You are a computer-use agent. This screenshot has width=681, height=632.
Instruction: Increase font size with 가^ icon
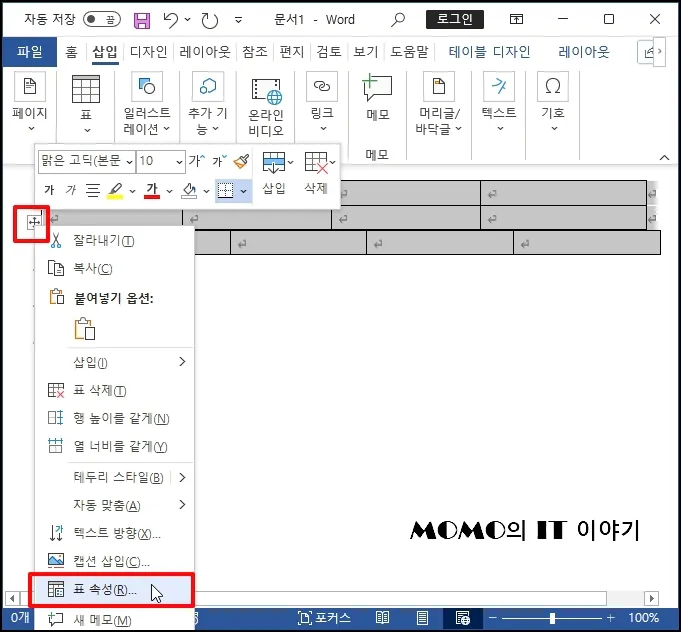point(196,161)
